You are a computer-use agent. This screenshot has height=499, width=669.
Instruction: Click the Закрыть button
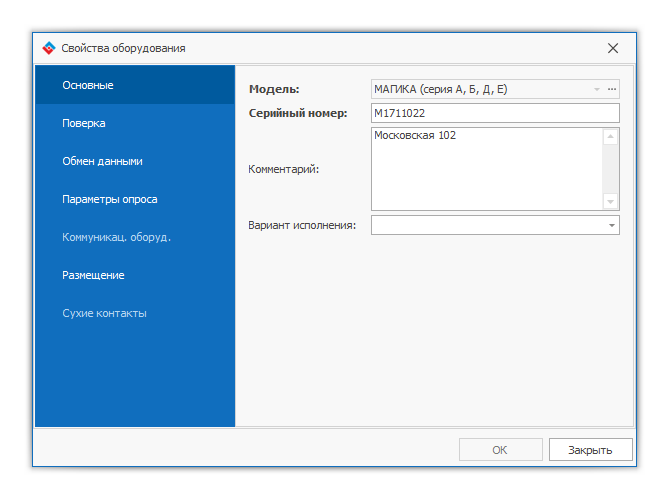click(590, 450)
